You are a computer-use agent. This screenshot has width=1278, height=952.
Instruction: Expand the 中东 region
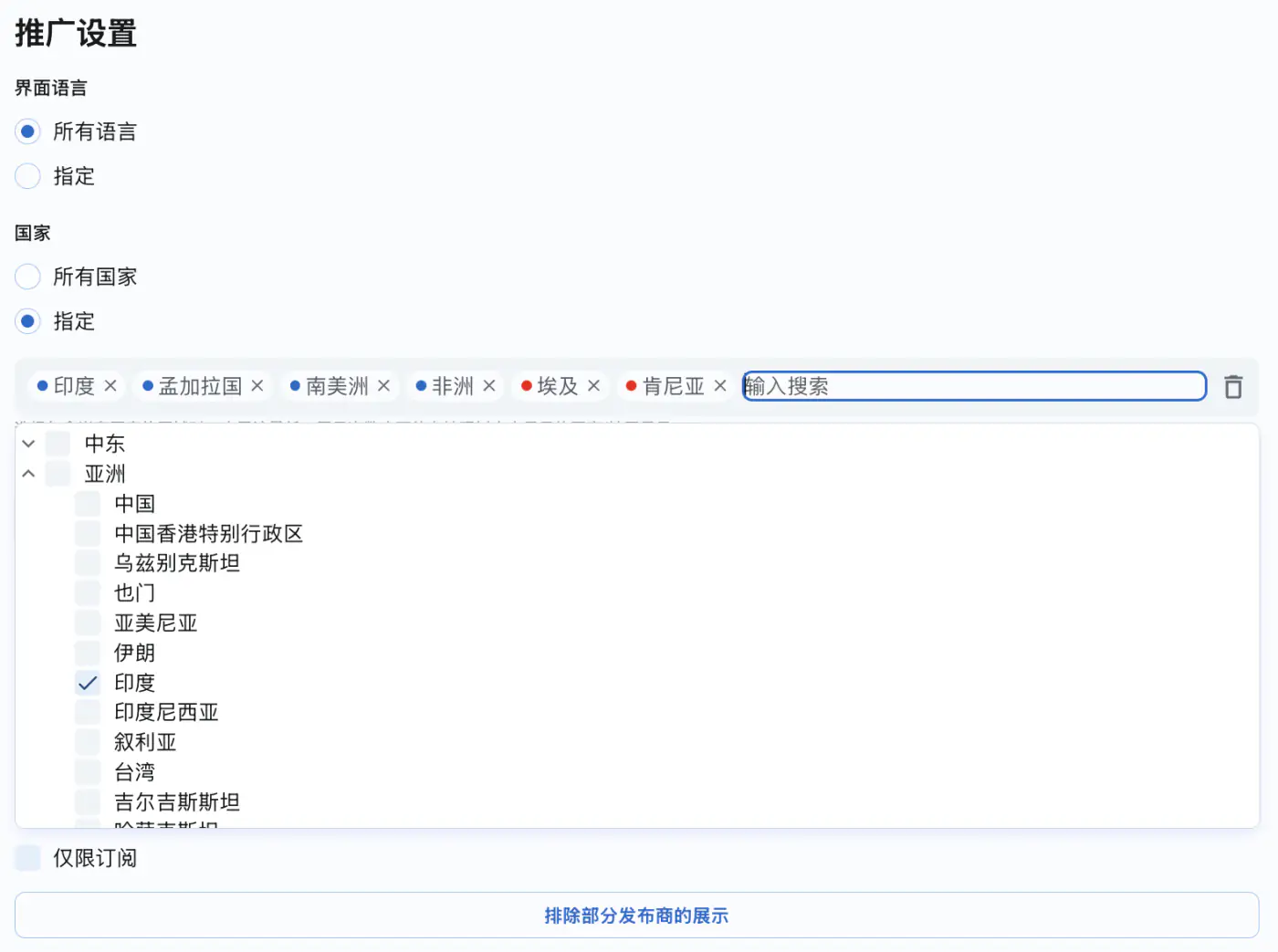(28, 444)
